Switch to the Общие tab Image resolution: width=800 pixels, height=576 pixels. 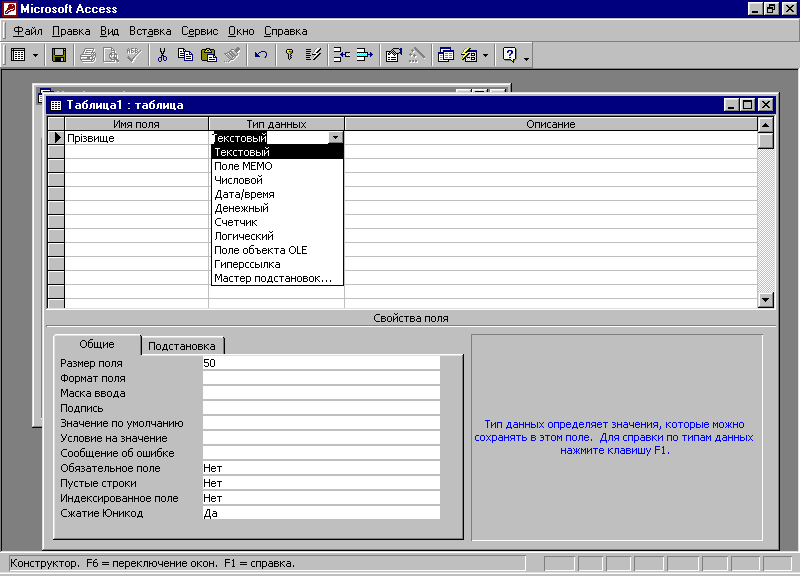click(x=97, y=344)
